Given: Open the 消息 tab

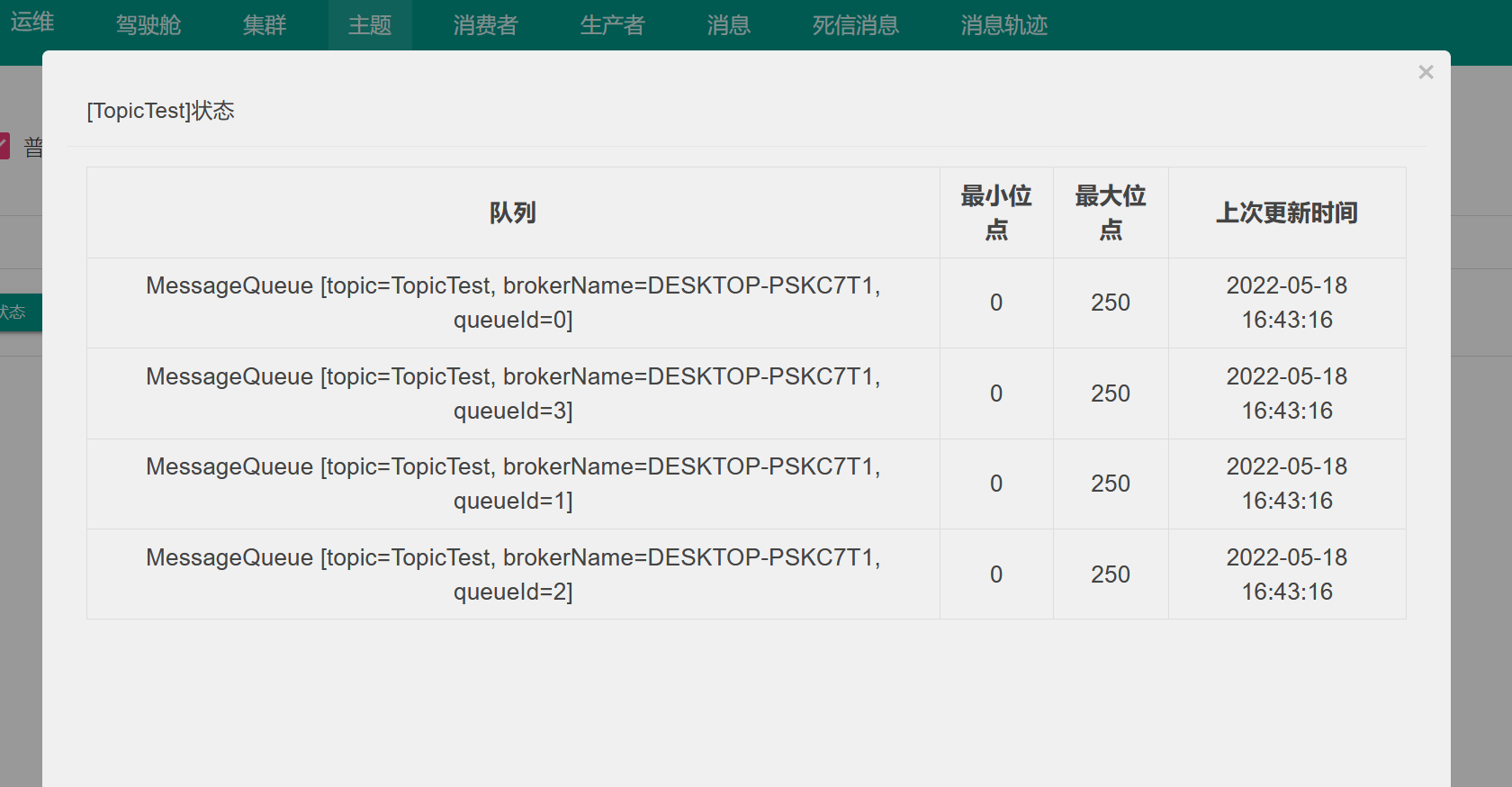Looking at the screenshot, I should [x=728, y=25].
